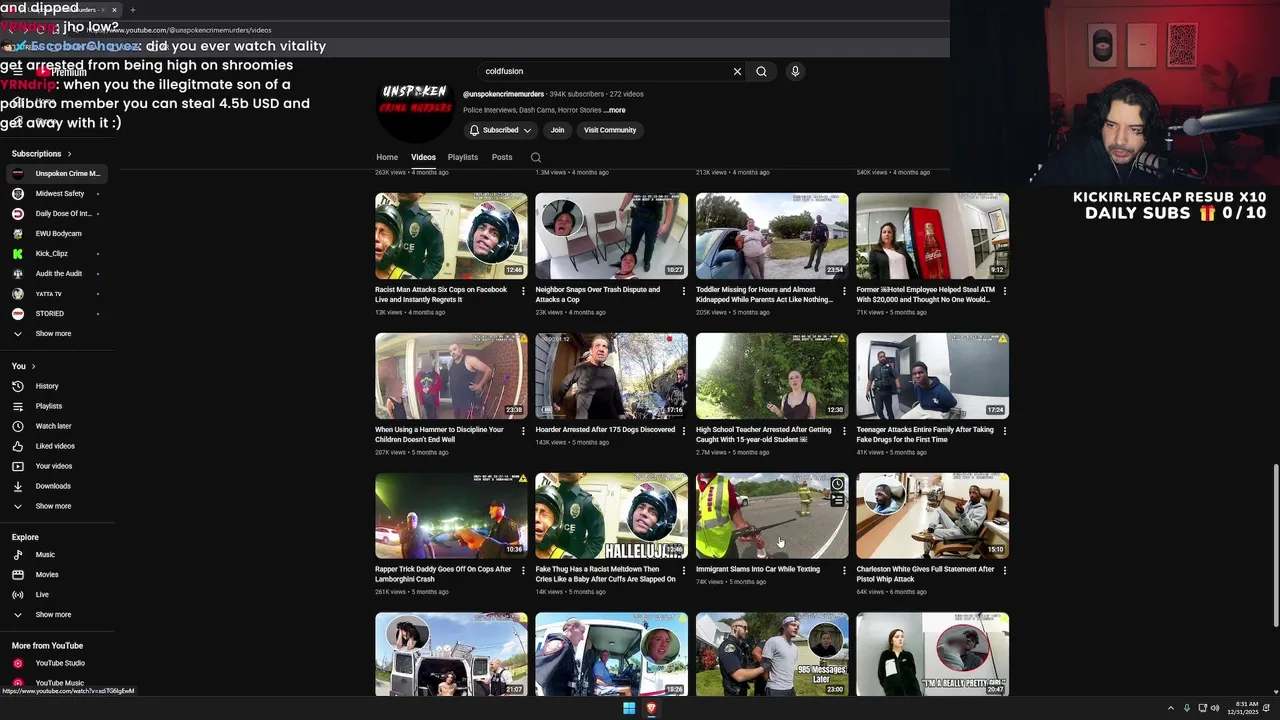The image size is (1280, 720).
Task: Open Audit the Audit subscription
Action: 57,274
